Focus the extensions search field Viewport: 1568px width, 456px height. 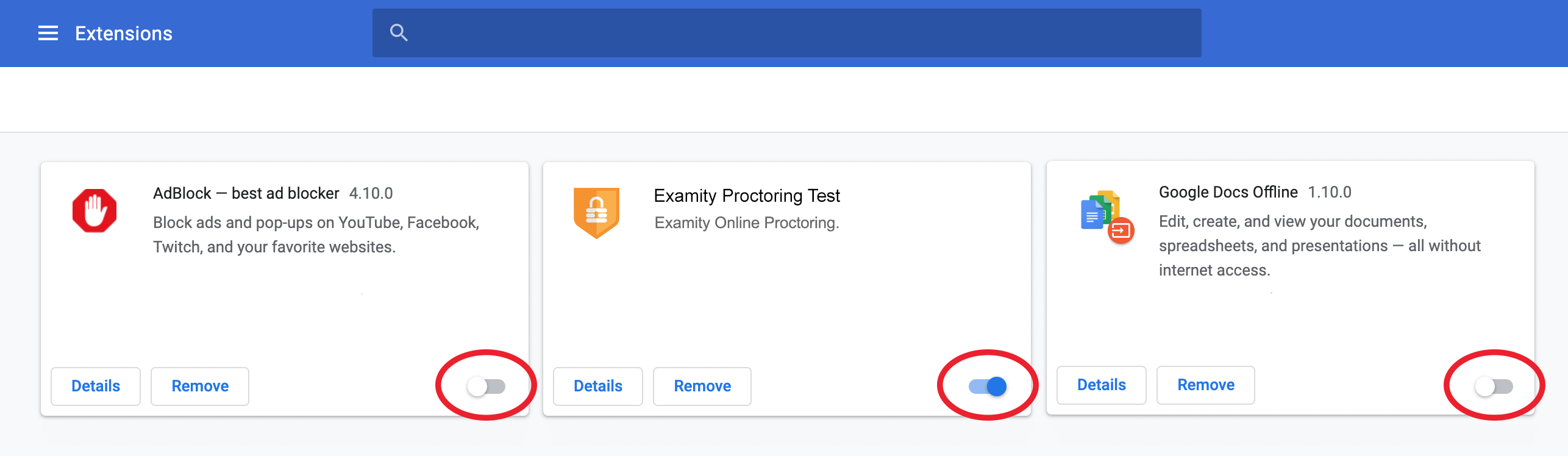pos(786,33)
